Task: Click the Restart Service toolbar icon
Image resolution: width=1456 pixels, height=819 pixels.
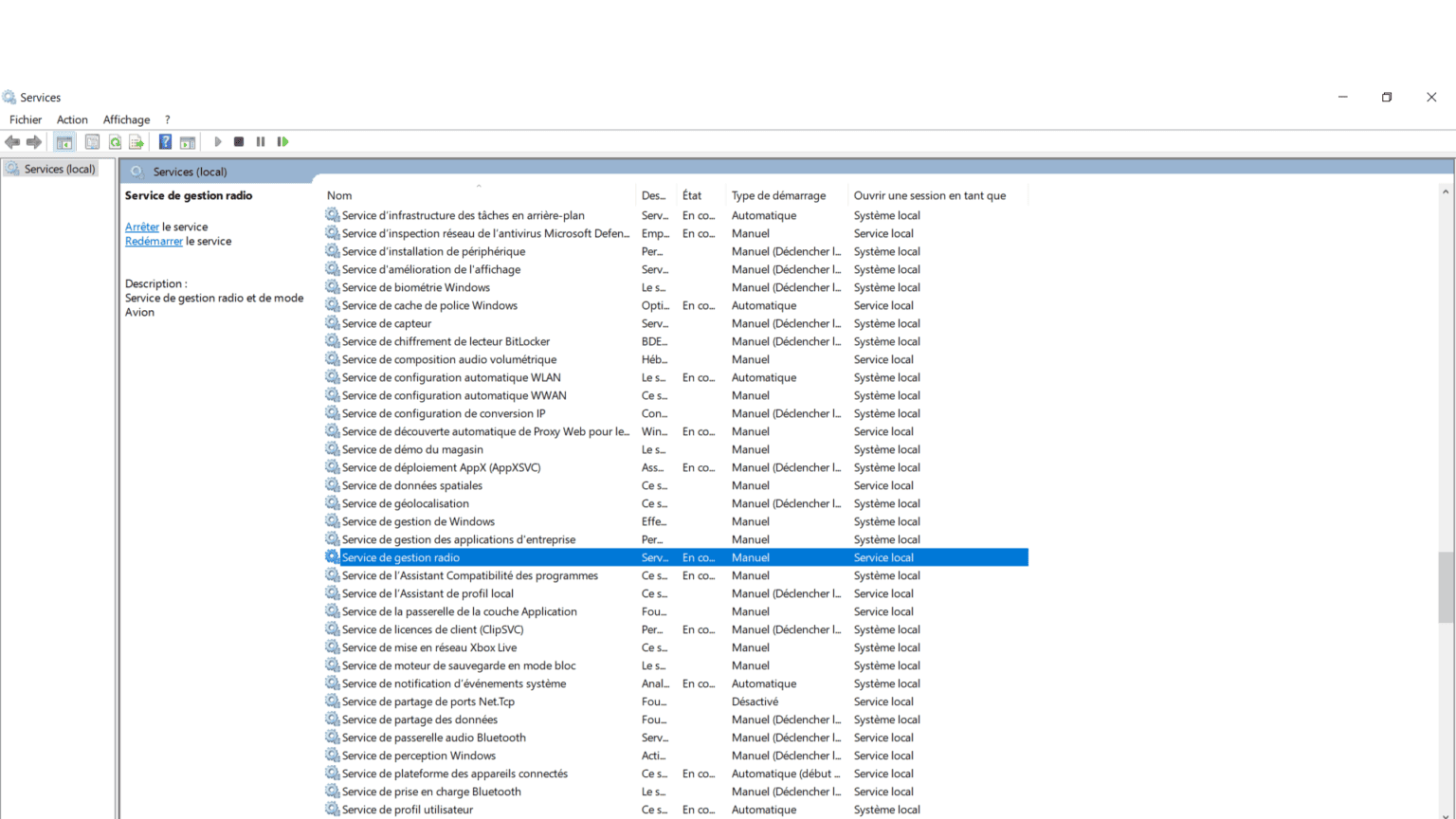Action: (x=282, y=142)
